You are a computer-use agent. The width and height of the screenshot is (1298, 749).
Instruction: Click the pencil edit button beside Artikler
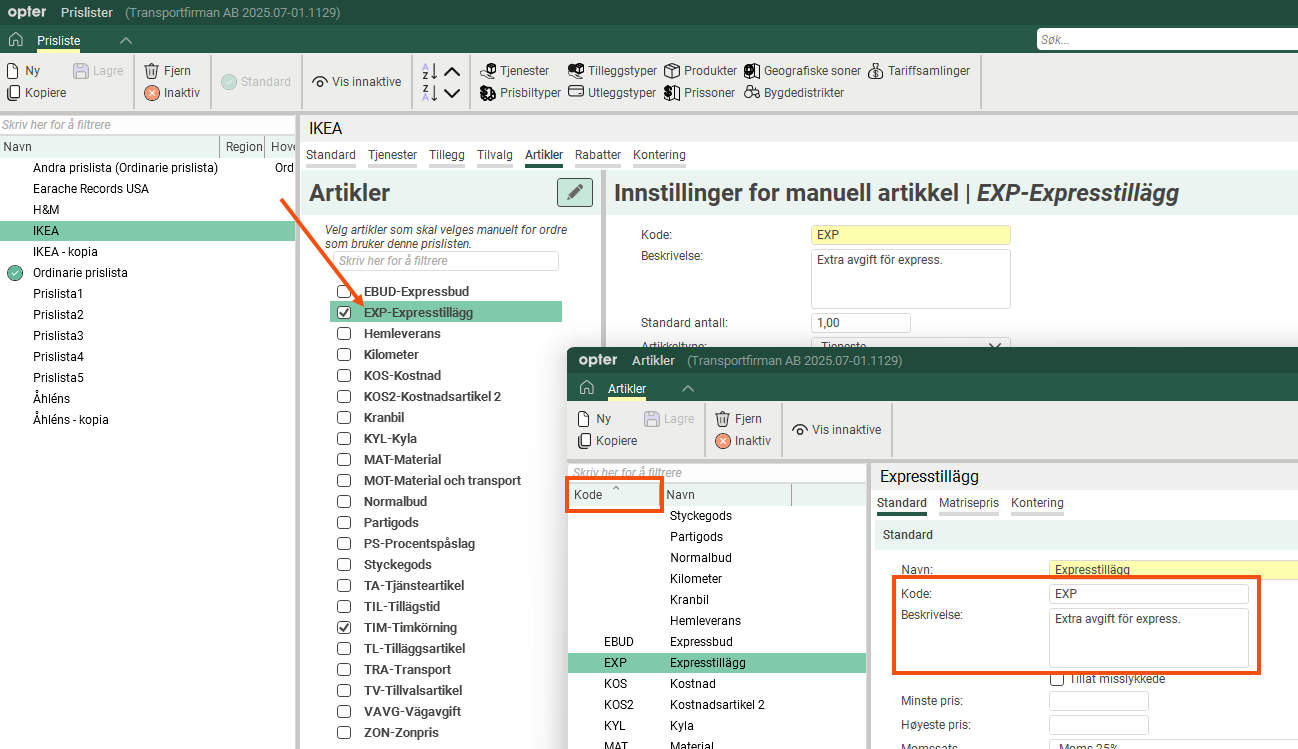click(574, 192)
